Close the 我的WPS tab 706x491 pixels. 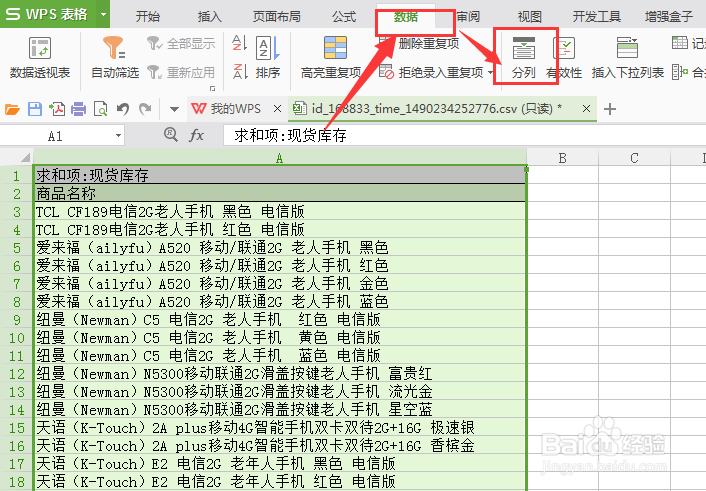click(x=277, y=109)
